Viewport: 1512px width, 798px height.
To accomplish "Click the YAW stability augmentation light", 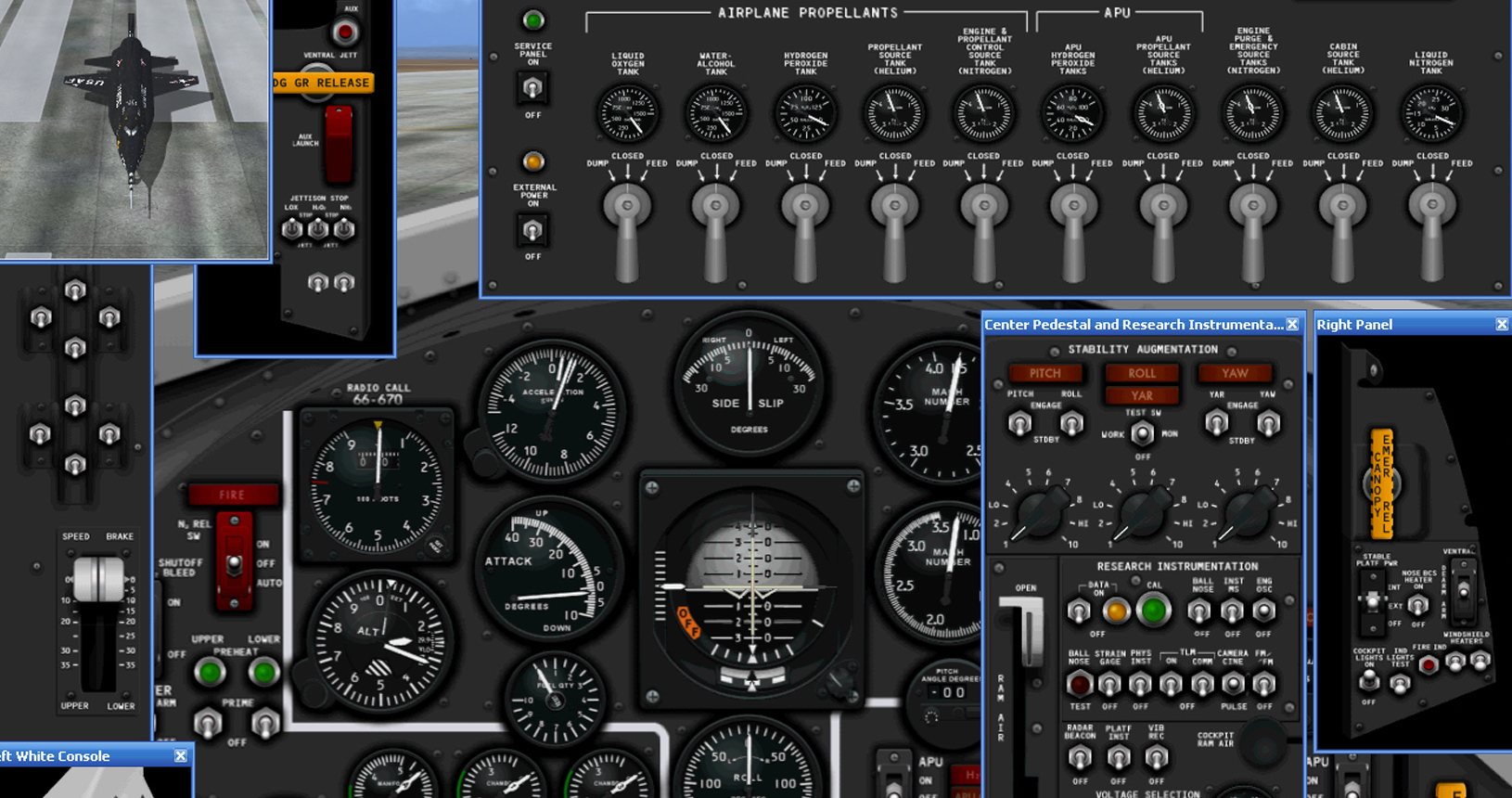I will pos(1235,373).
